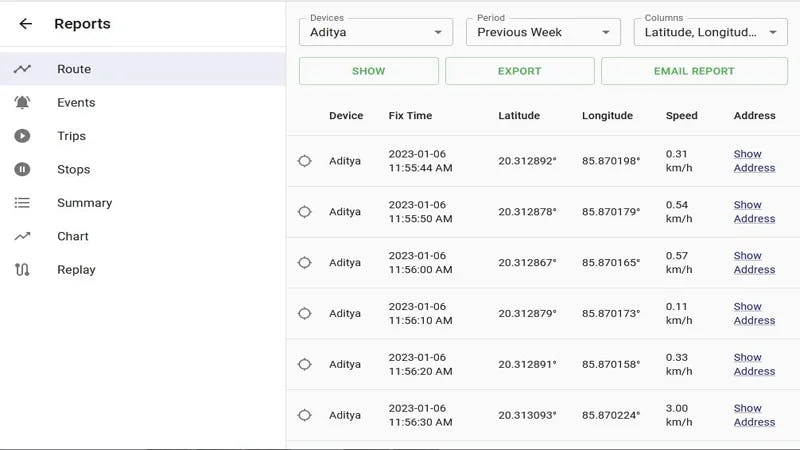Open the Devices dropdown showing Aditya
This screenshot has width=800, height=450.
pos(375,32)
